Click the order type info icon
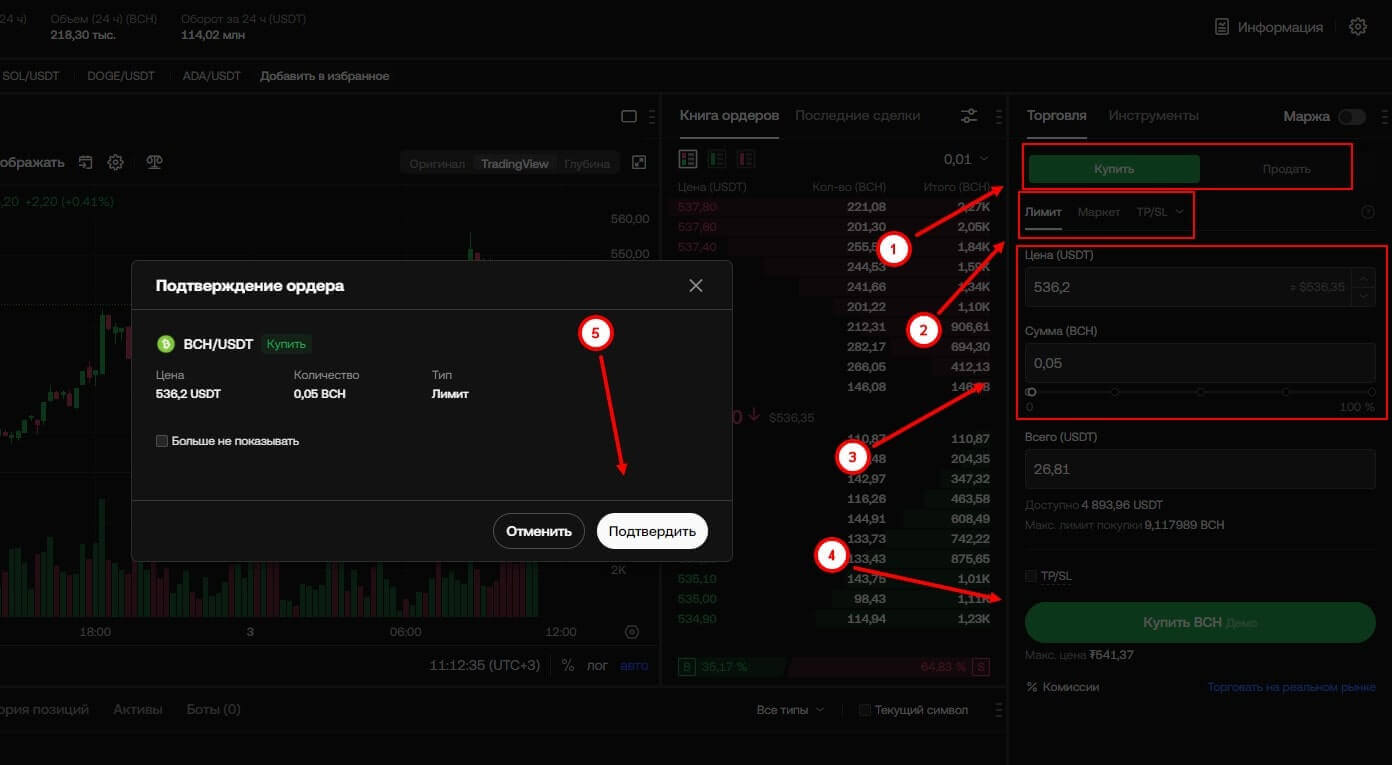 click(1368, 212)
